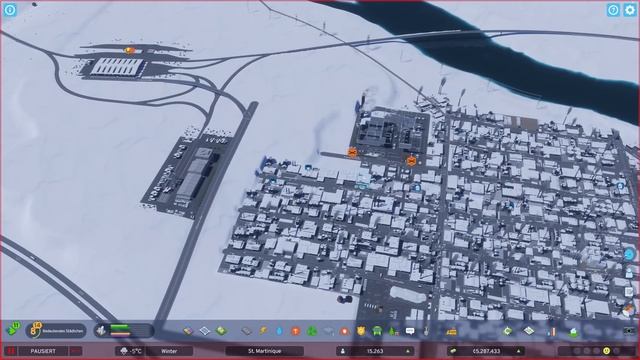640x360 pixels.
Task: Open the education and research menu
Action: coord(329,331)
